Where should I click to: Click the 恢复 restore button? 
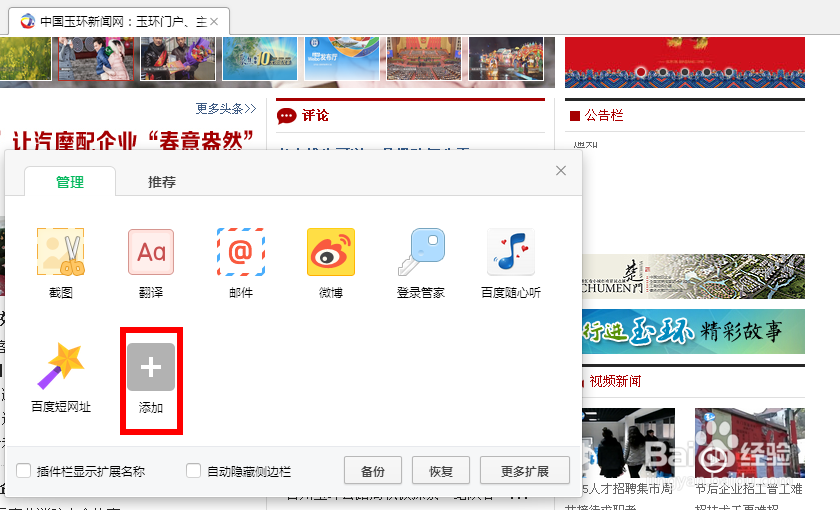pos(441,471)
